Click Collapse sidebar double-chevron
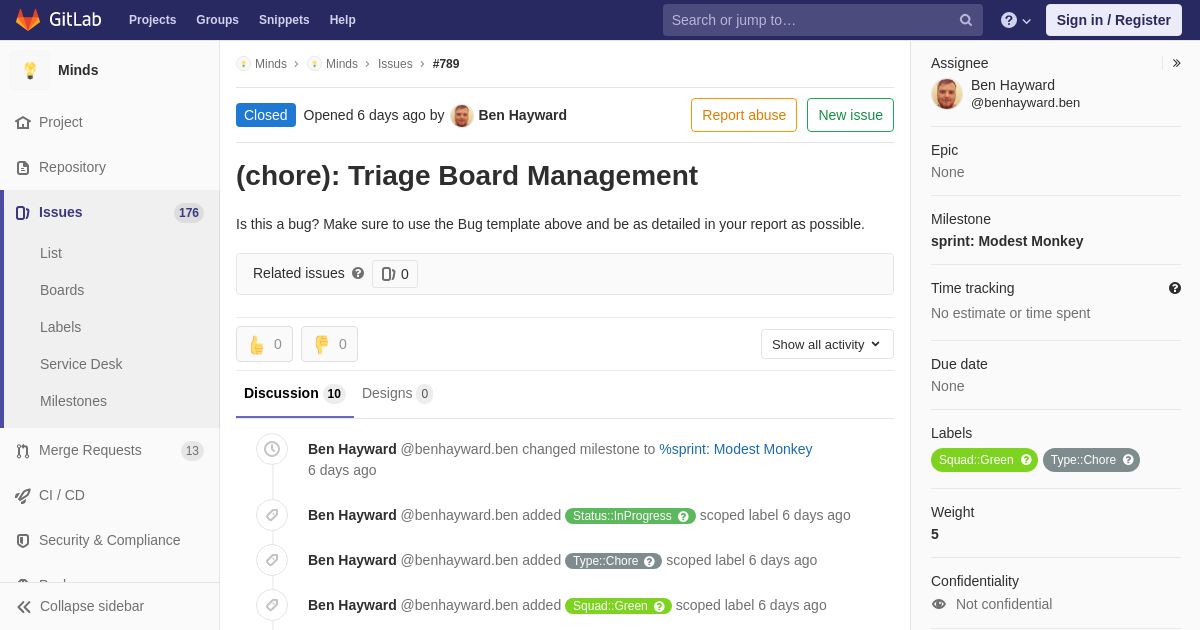The width and height of the screenshot is (1200, 630). [24, 606]
